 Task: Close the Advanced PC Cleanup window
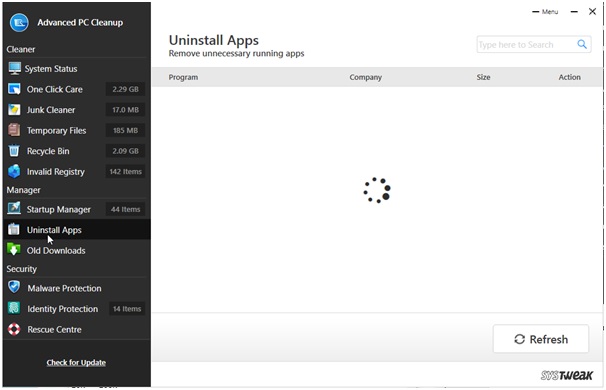(x=592, y=12)
